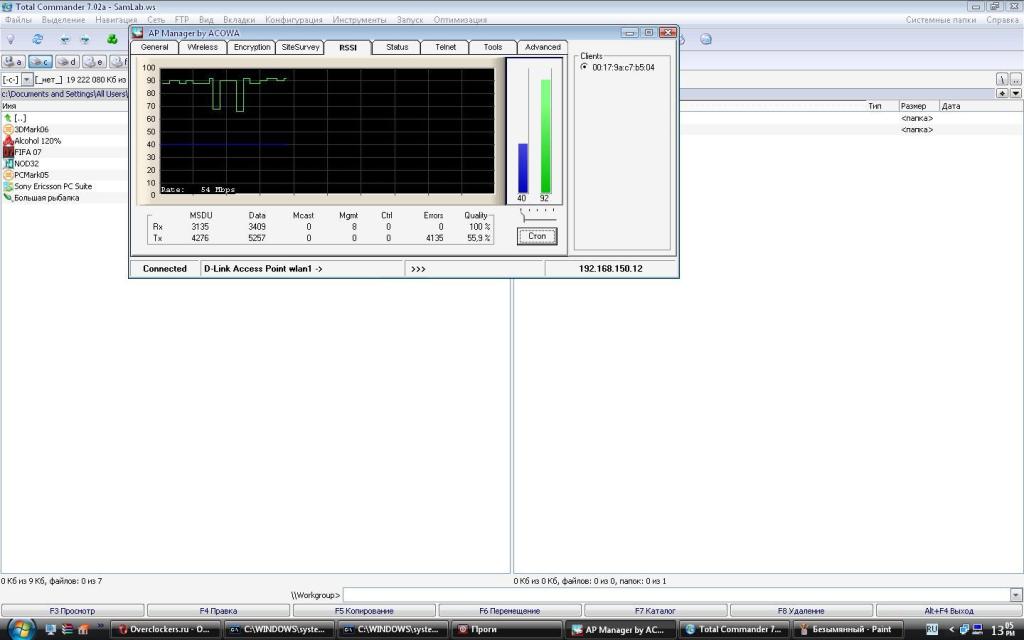The height and width of the screenshot is (640, 1024).
Task: Go to root folder backslash button
Action: tap(1001, 78)
